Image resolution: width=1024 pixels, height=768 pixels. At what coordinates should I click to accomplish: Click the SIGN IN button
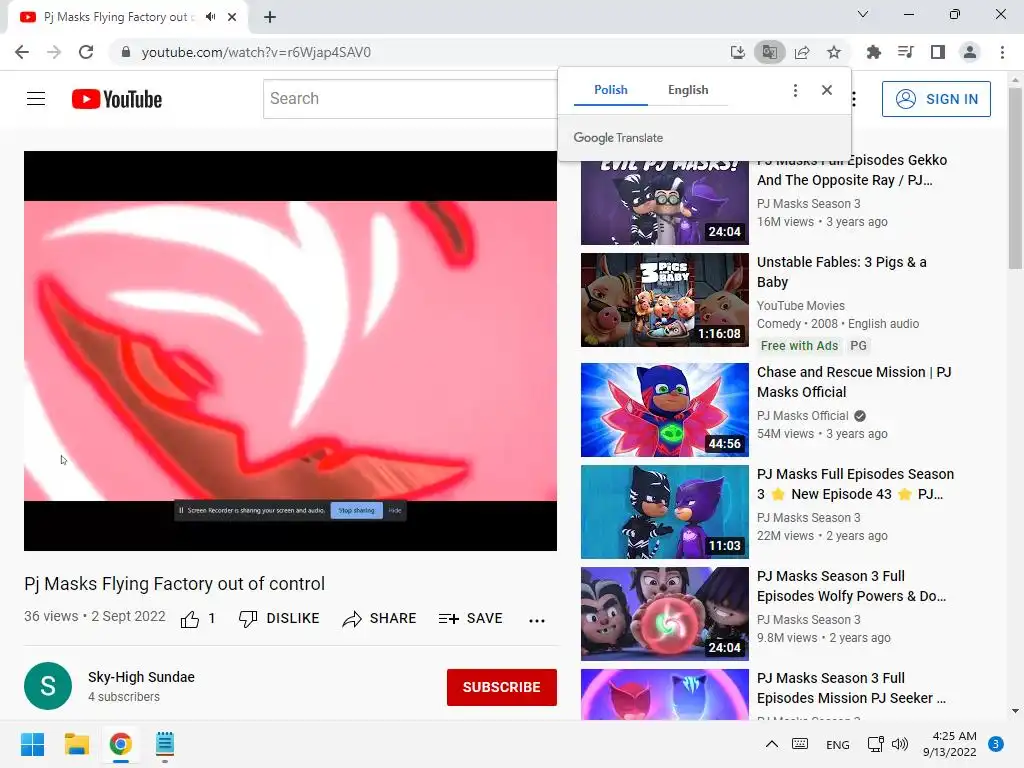click(x=936, y=99)
